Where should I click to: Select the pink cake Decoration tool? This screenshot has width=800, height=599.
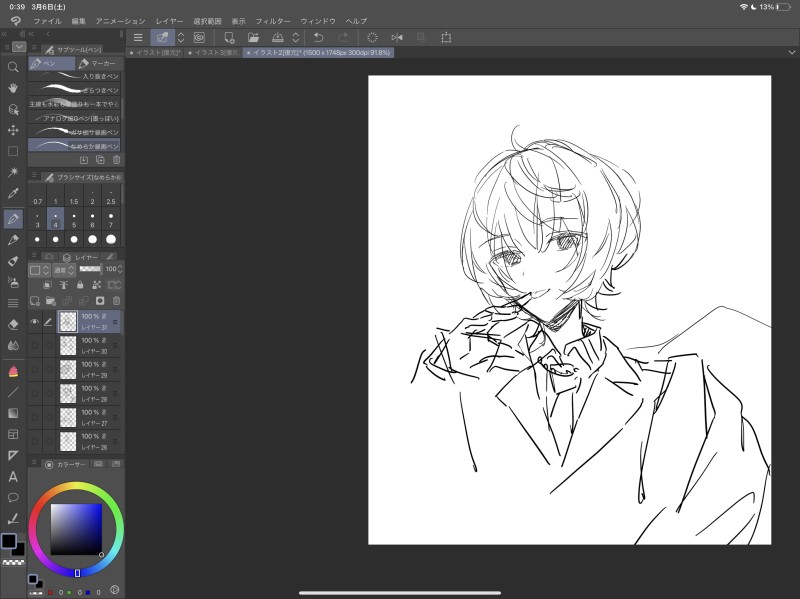tap(13, 371)
